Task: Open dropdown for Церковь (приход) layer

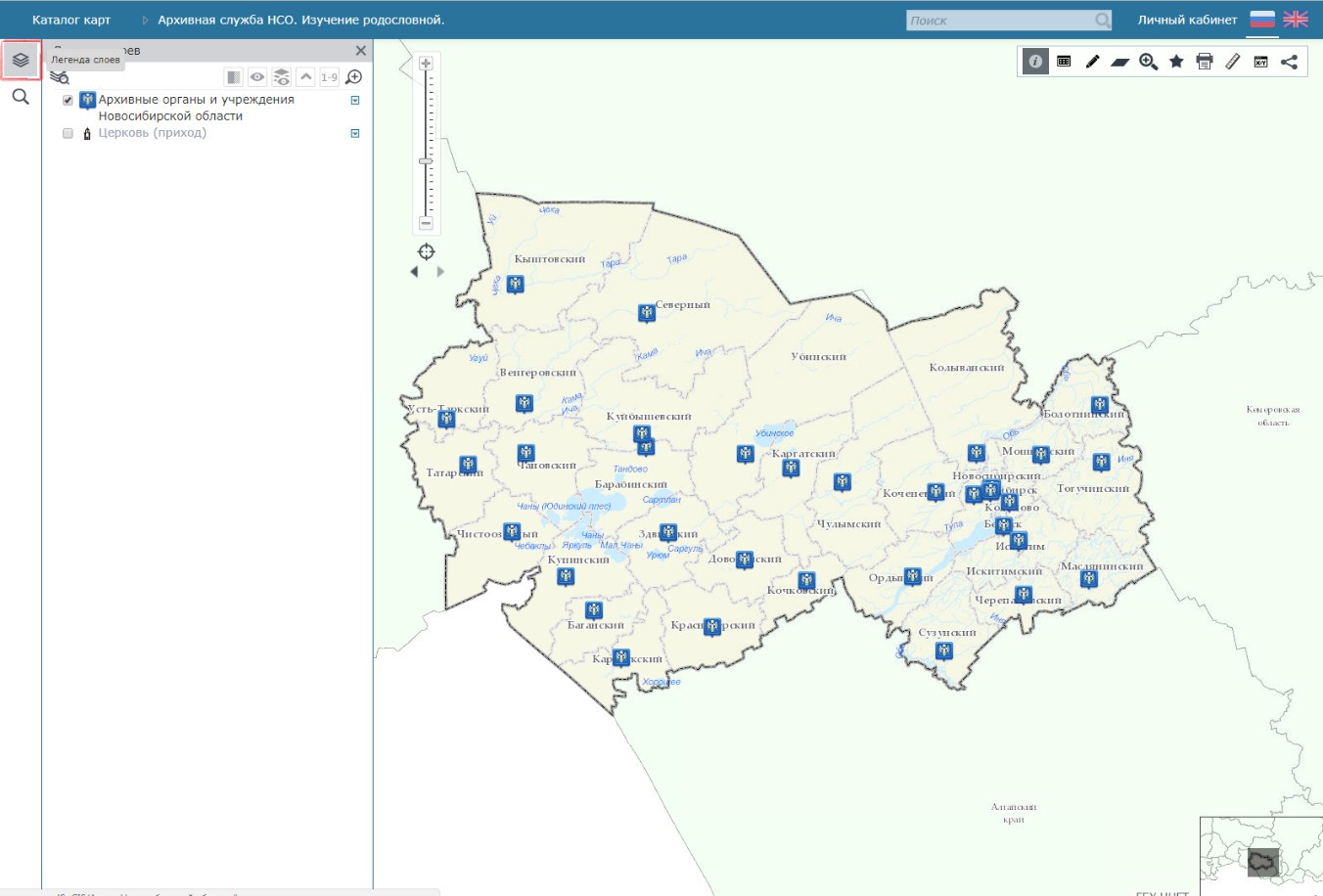Action: point(355,133)
